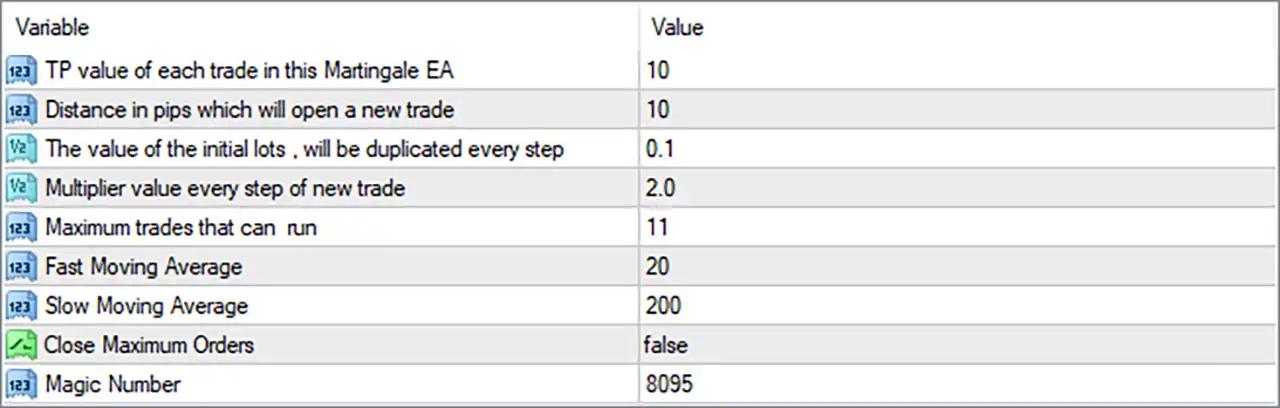Click the integer icon beside Maximum trades row
This screenshot has width=1280, height=408.
[22, 227]
